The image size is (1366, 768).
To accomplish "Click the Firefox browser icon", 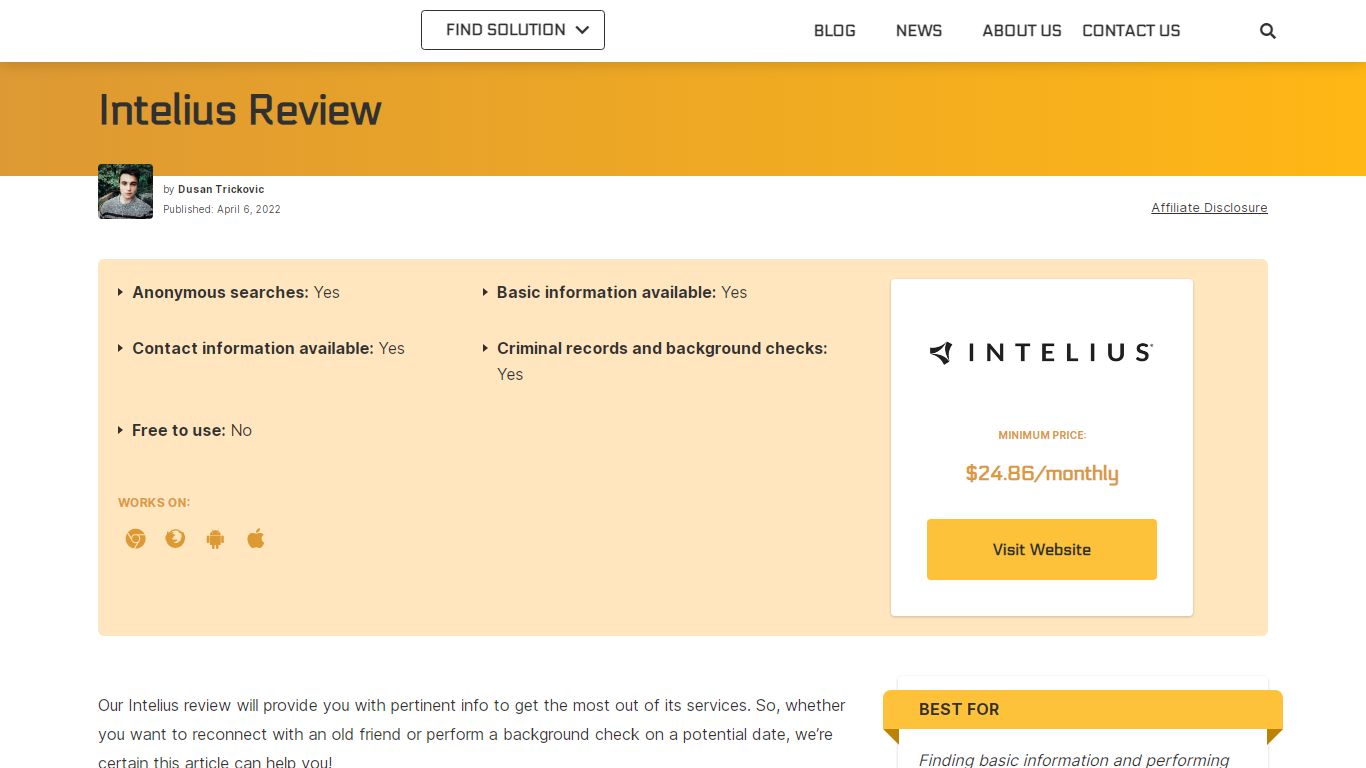I will pos(175,539).
